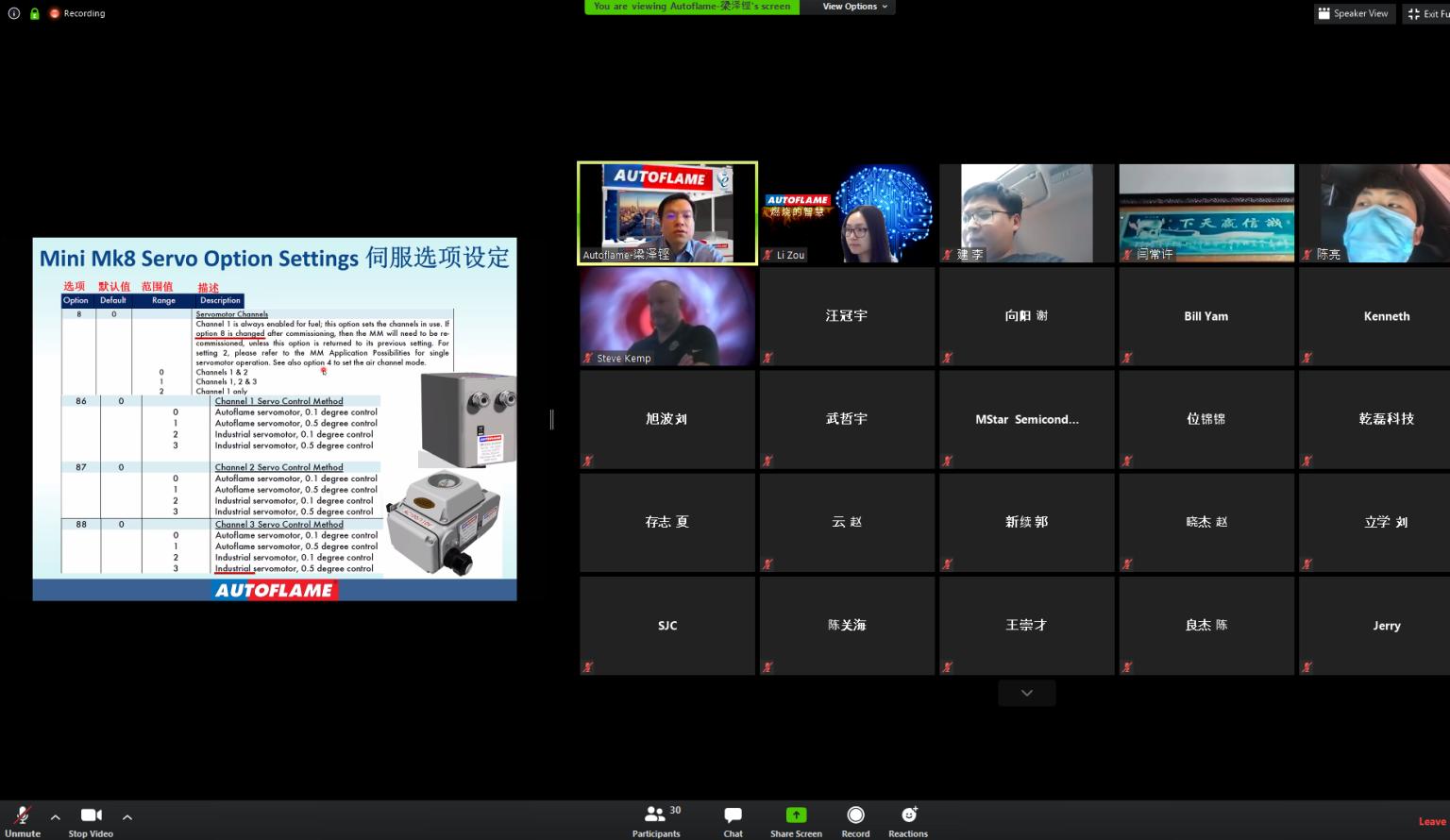The height and width of the screenshot is (840, 1450).
Task: Expand video options arrow beside Stop Video
Action: click(x=127, y=817)
